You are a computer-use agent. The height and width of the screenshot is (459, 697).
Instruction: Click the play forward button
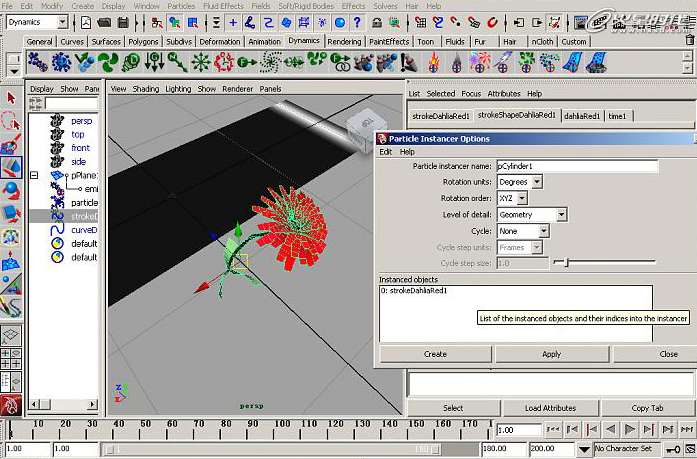coord(631,429)
